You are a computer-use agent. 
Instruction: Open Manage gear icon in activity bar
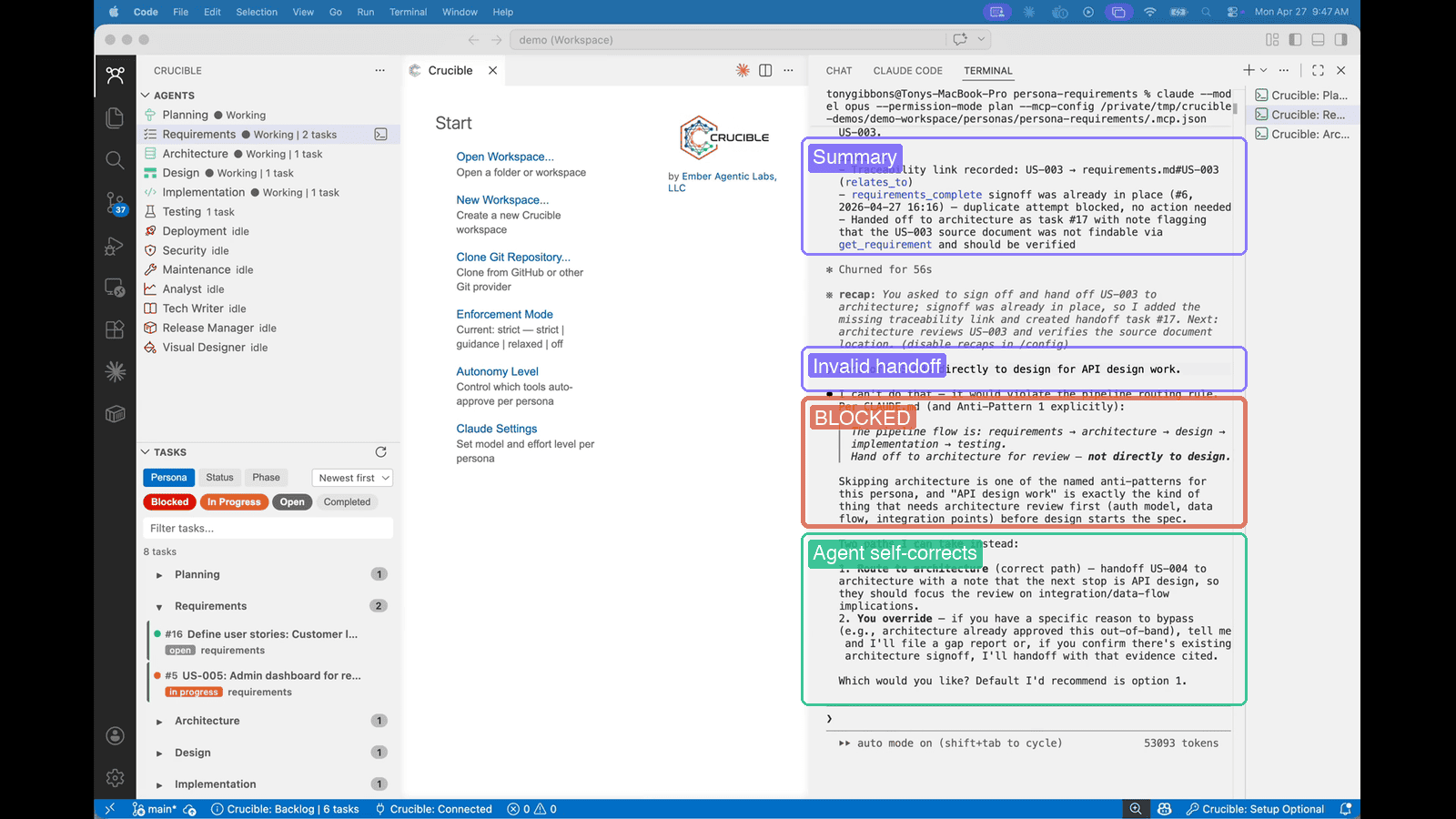115,778
